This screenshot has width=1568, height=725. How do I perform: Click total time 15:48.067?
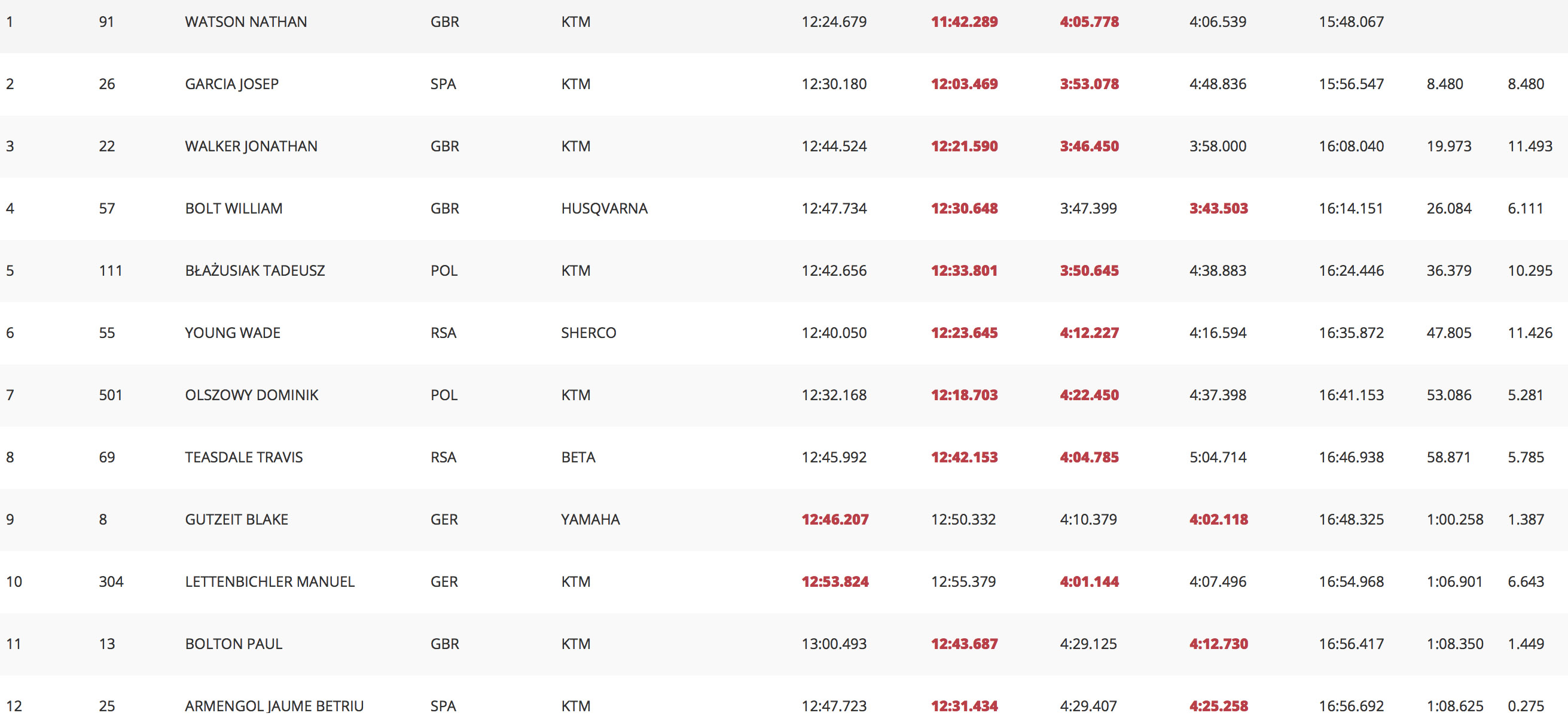pyautogui.click(x=1352, y=22)
